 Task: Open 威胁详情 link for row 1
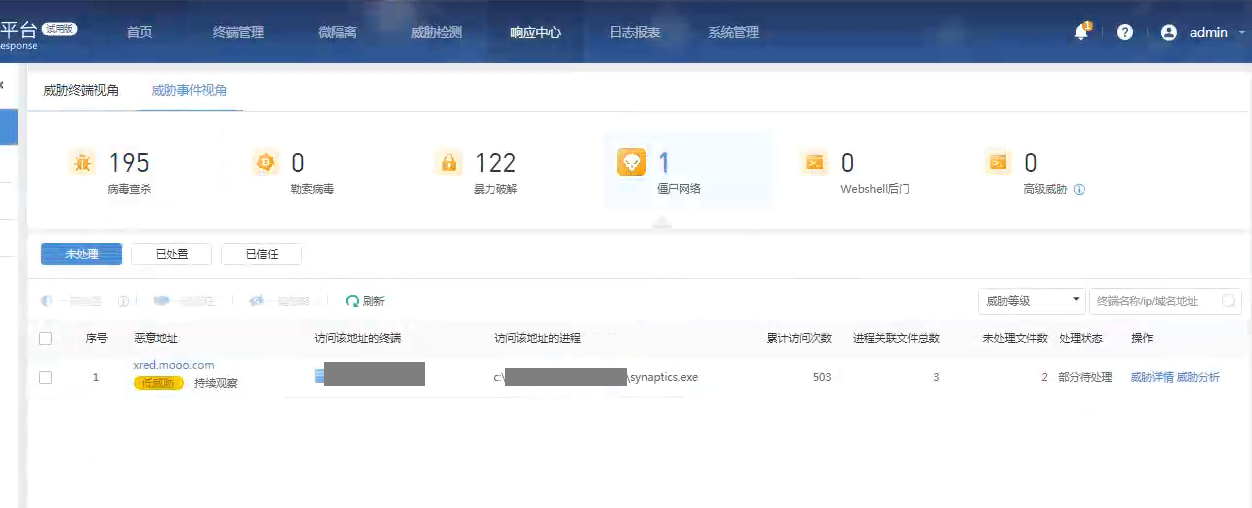click(x=1151, y=377)
